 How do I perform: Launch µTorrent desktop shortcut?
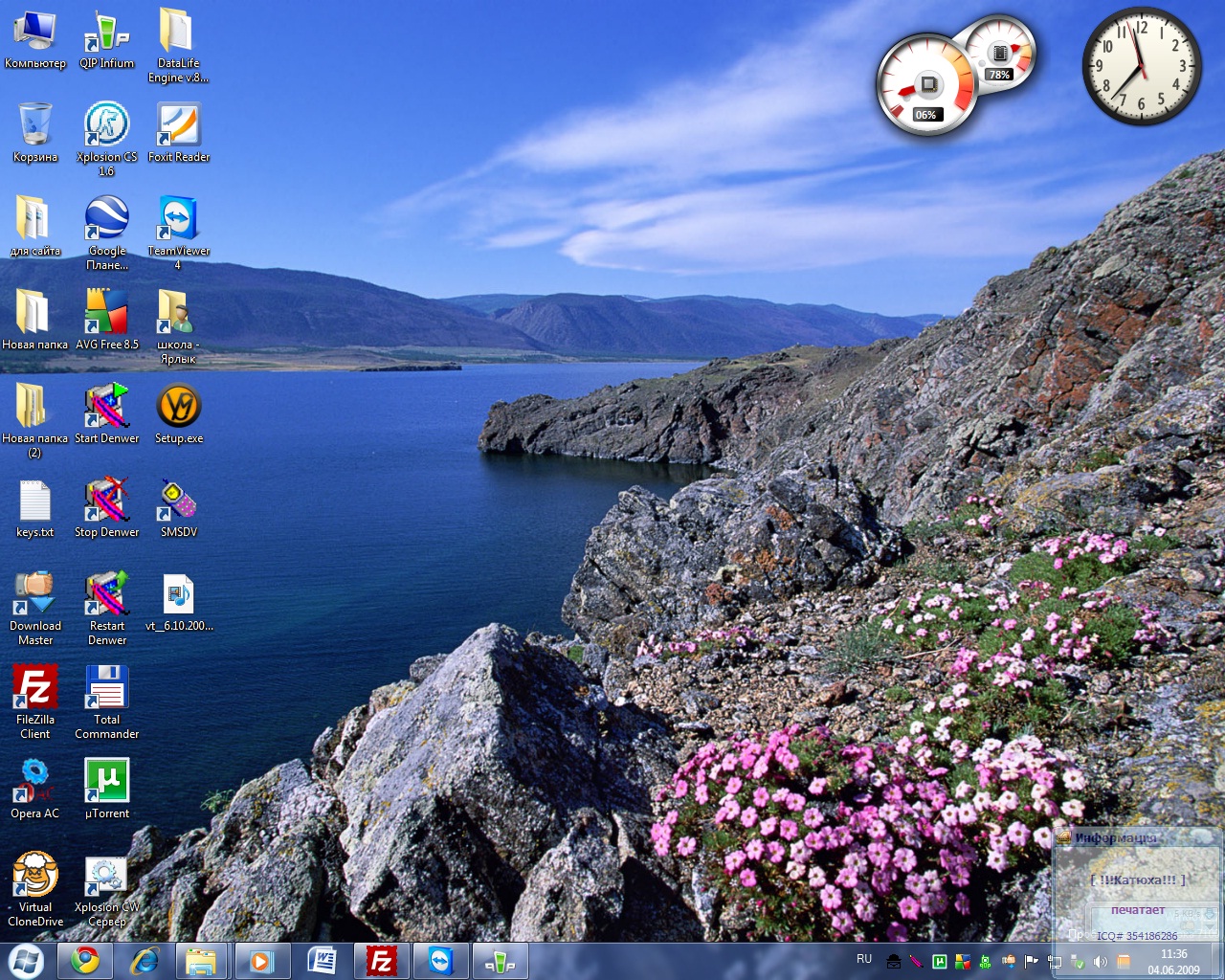[107, 790]
